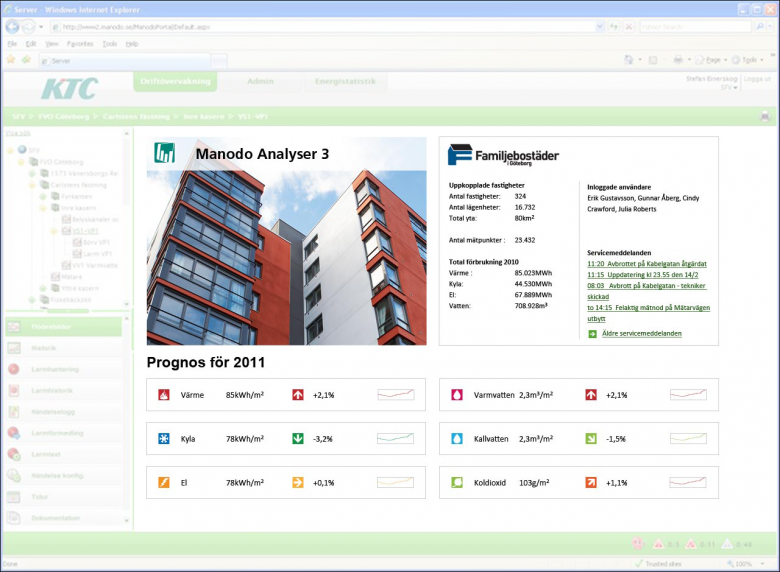The height and width of the screenshot is (572, 780).
Task: Click the Kallvatten trend sparkline
Action: tap(688, 439)
